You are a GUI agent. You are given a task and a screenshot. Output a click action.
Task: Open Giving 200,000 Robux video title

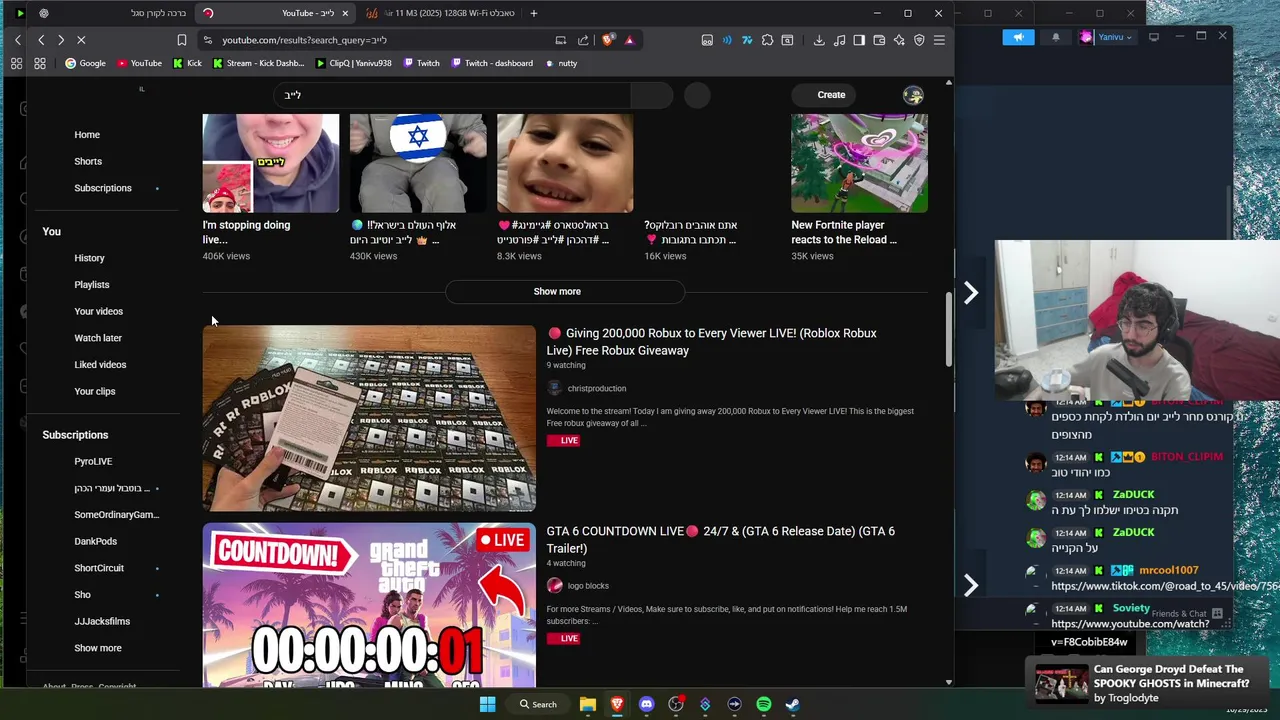pyautogui.click(x=711, y=342)
